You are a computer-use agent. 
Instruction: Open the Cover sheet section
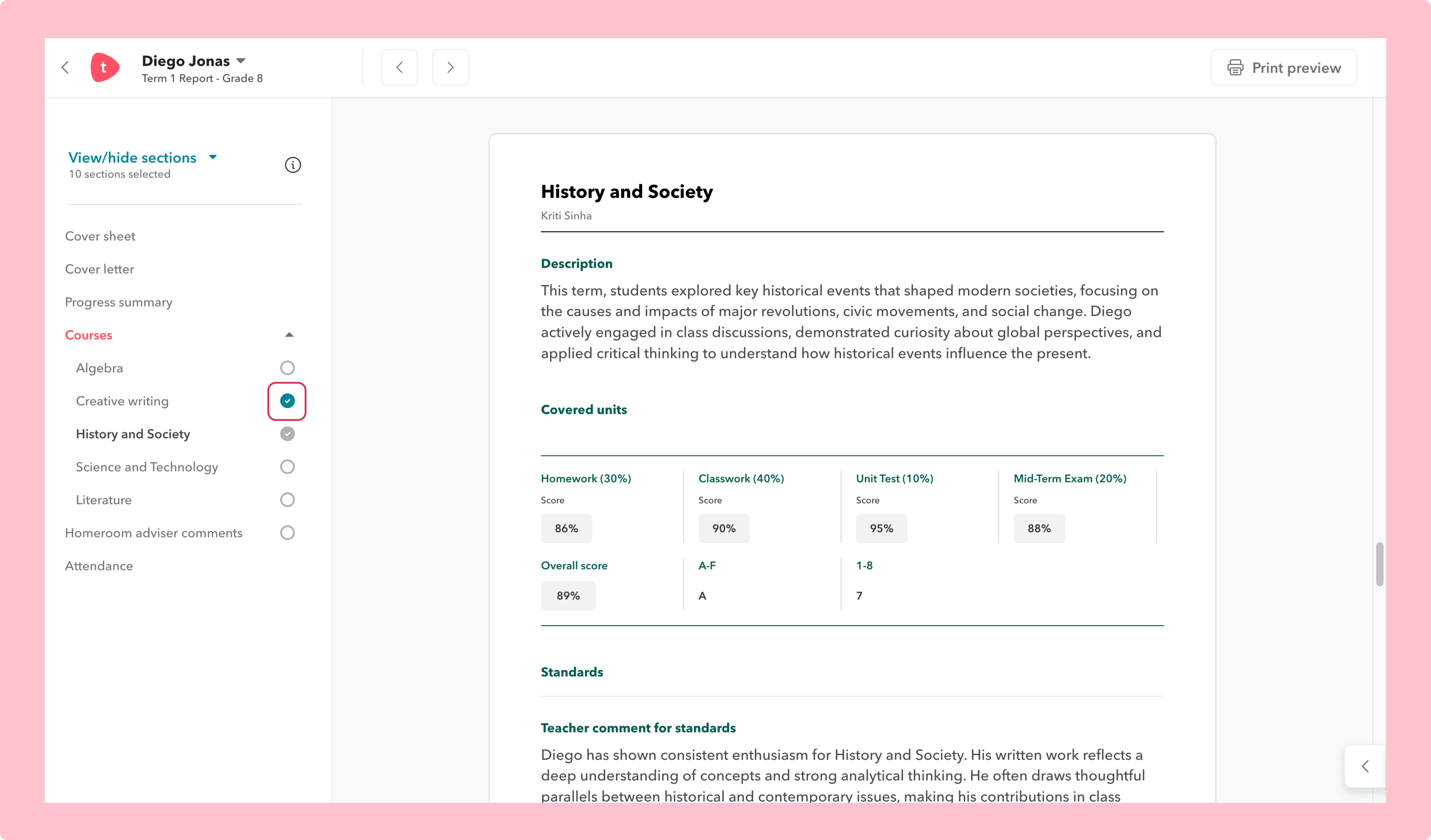(100, 236)
